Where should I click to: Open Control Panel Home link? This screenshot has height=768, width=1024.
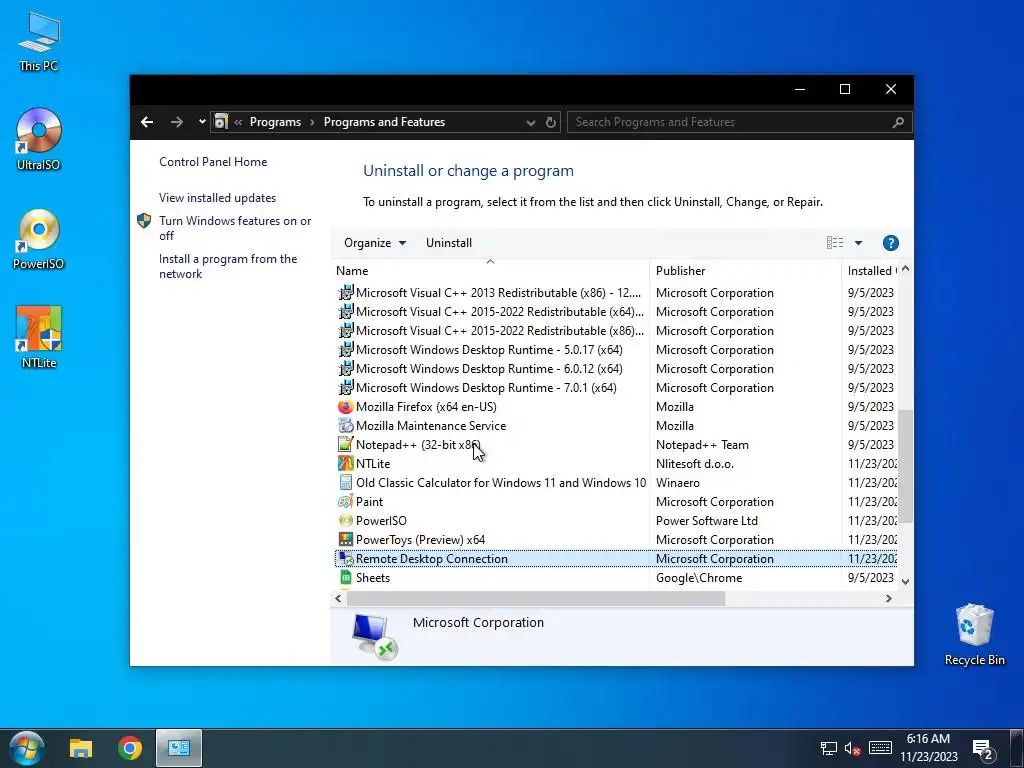point(213,162)
